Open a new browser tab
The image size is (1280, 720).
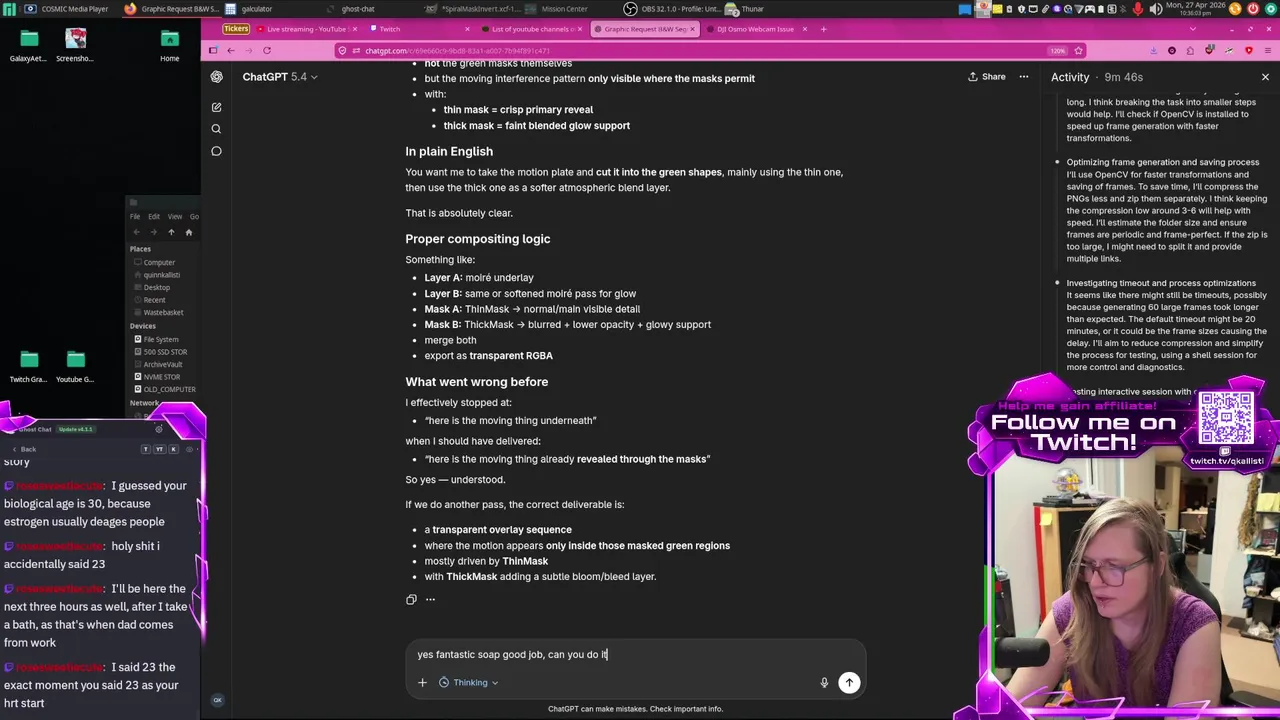click(823, 29)
